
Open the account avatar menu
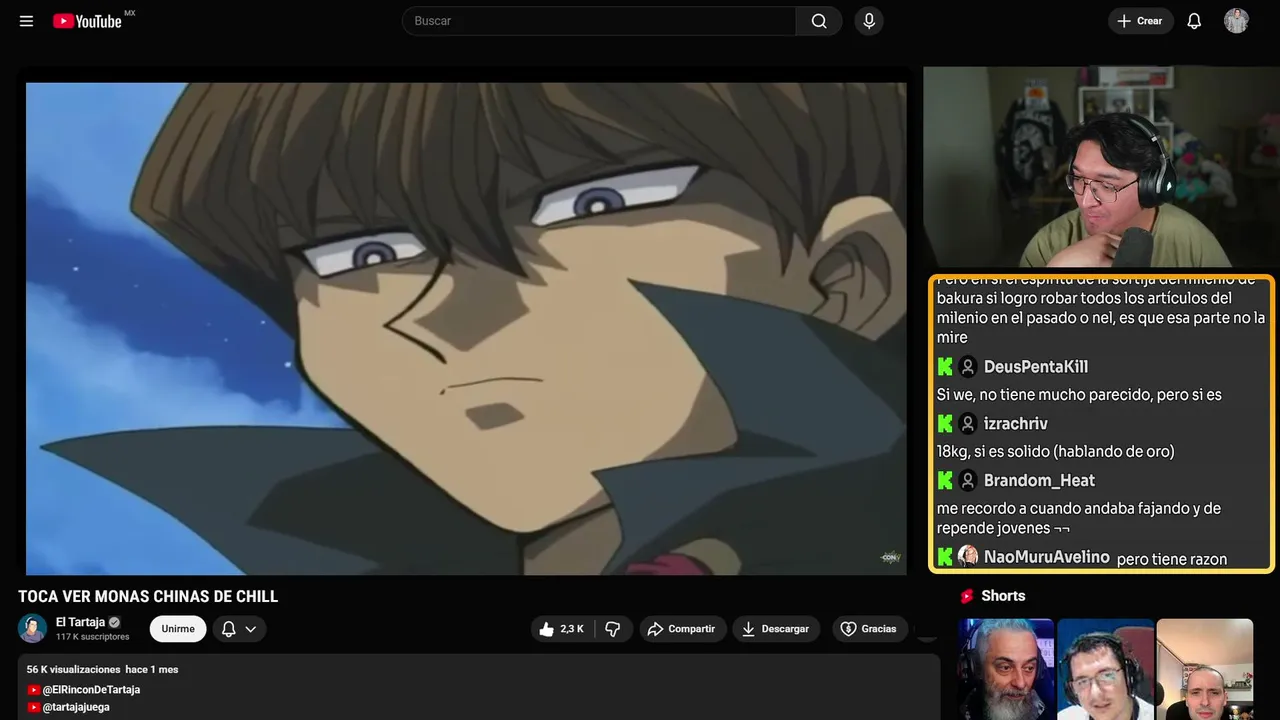click(x=1237, y=21)
